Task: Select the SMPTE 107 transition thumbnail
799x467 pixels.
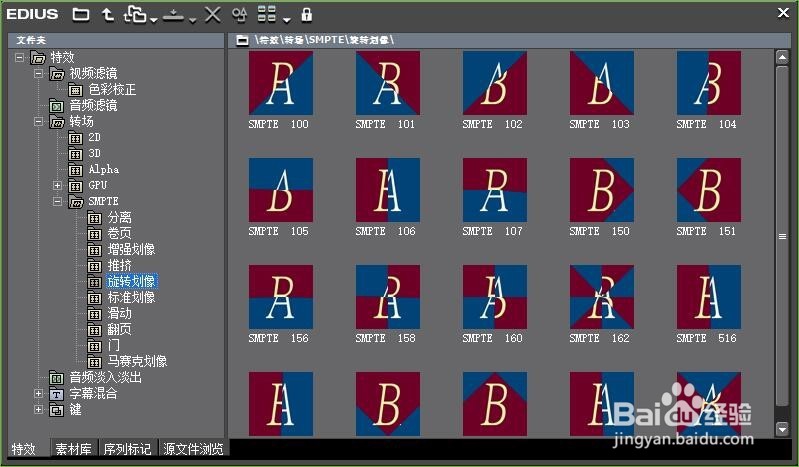Action: point(494,190)
